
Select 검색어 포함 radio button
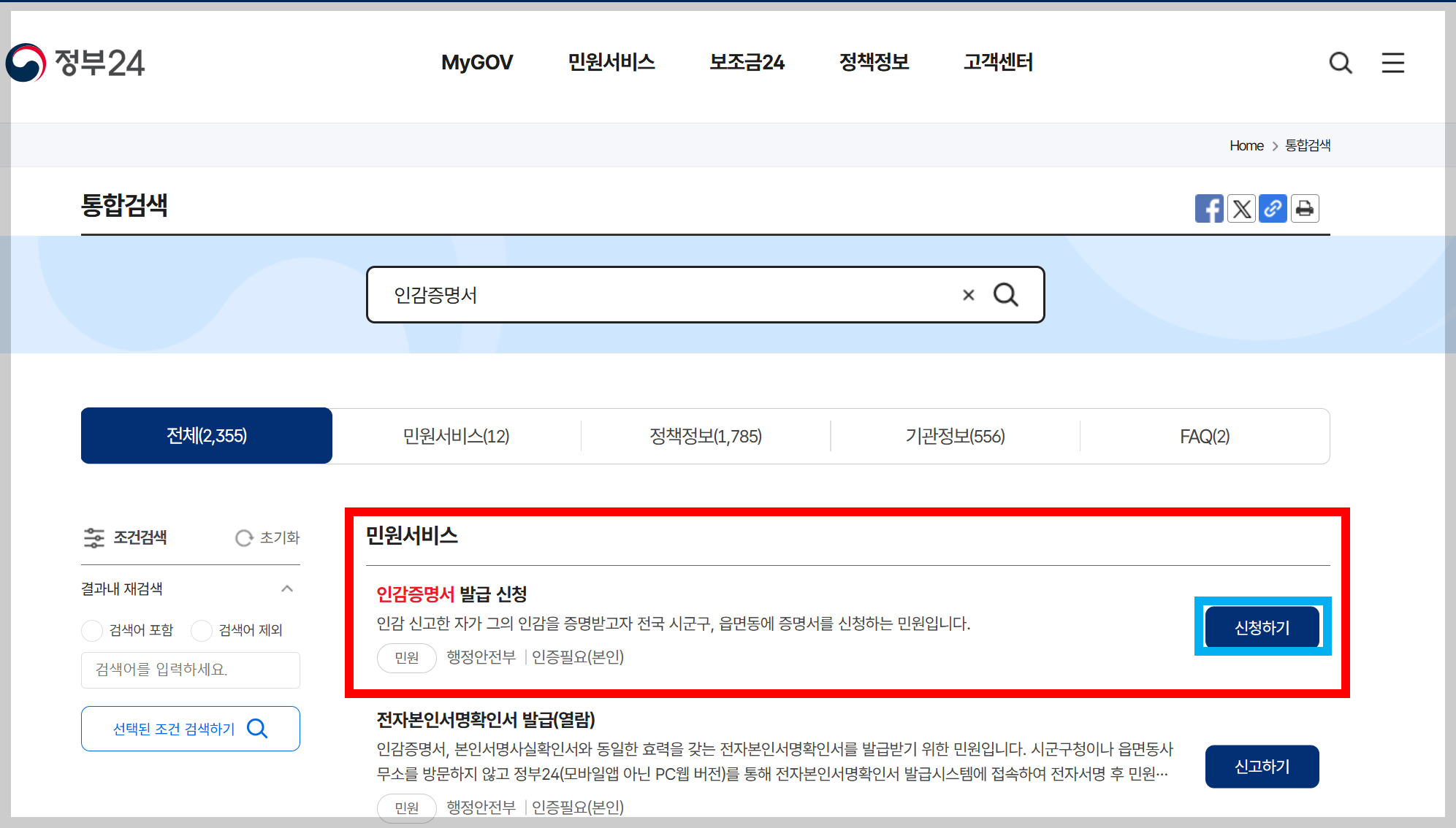pos(92,630)
